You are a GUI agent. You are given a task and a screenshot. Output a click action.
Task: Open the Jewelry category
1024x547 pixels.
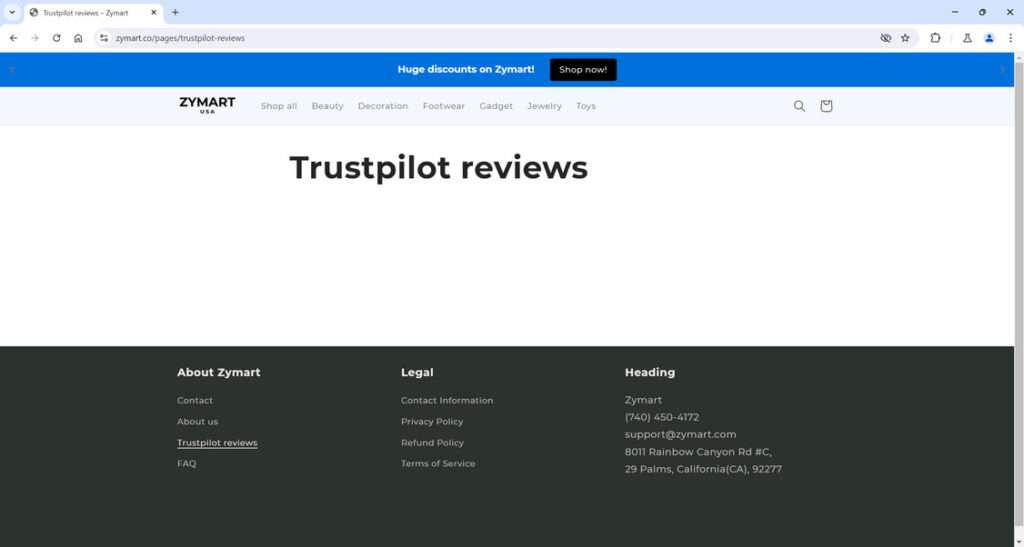(x=545, y=106)
